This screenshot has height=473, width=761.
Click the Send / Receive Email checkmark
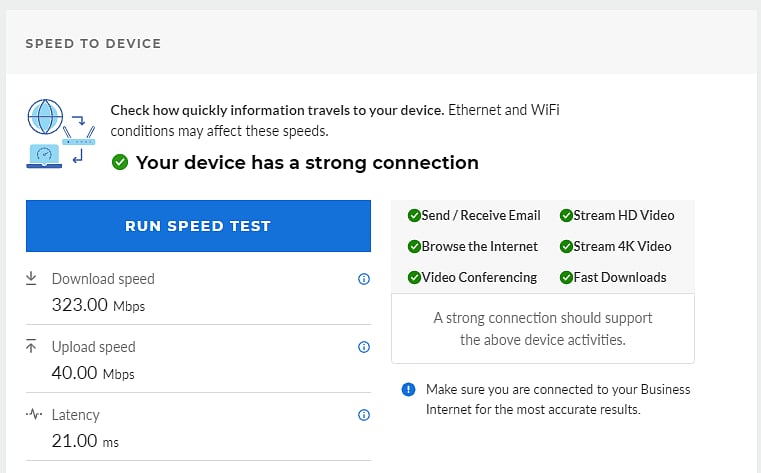click(414, 215)
